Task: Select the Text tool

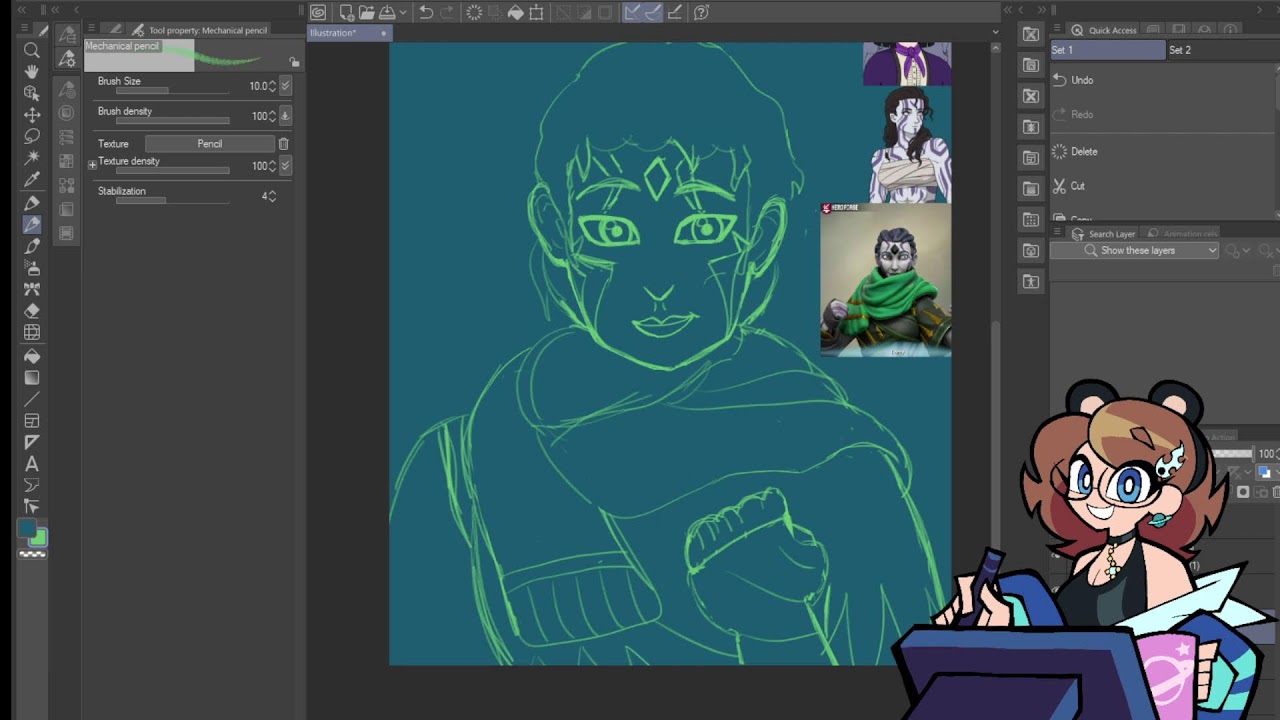Action: [x=32, y=464]
